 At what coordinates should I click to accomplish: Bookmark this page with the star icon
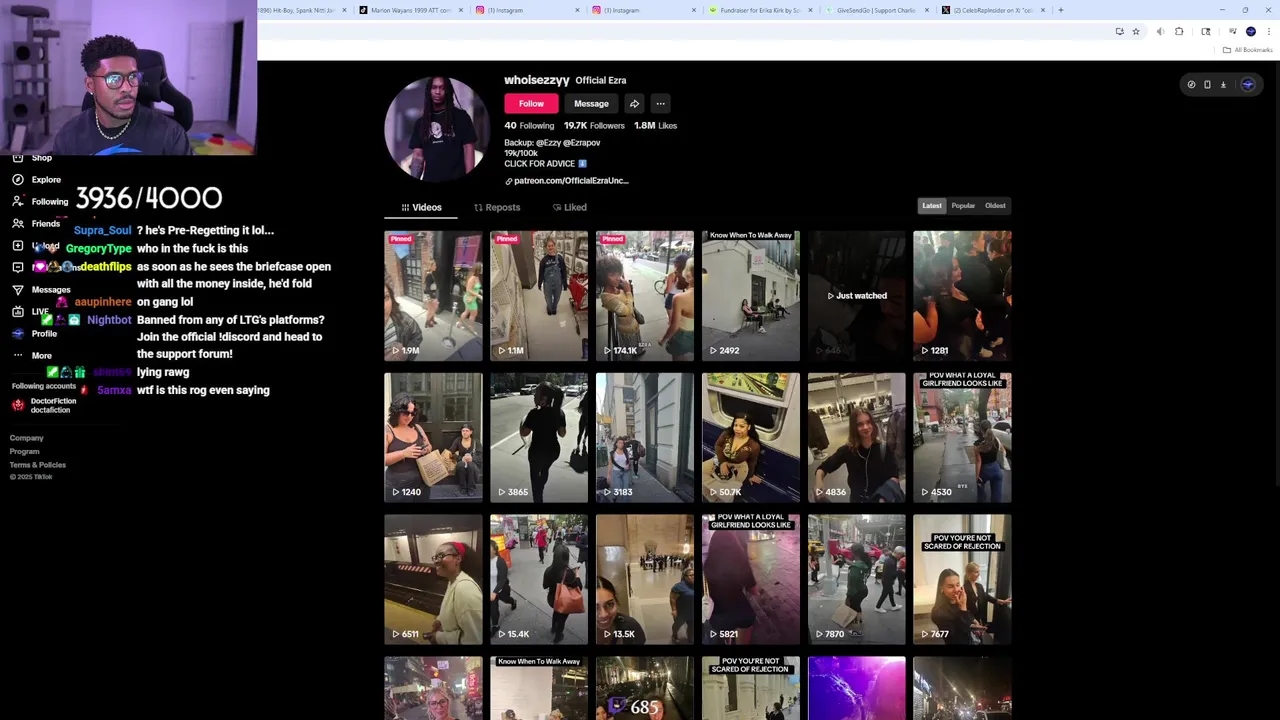1136,31
